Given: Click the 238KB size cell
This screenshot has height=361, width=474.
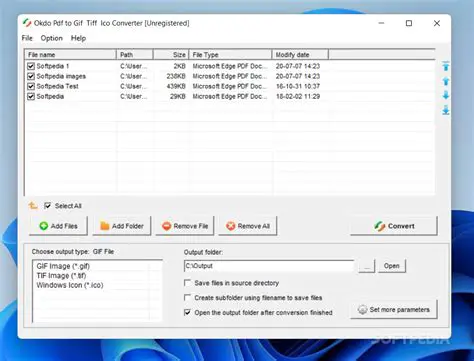Looking at the screenshot, I should 176,76.
